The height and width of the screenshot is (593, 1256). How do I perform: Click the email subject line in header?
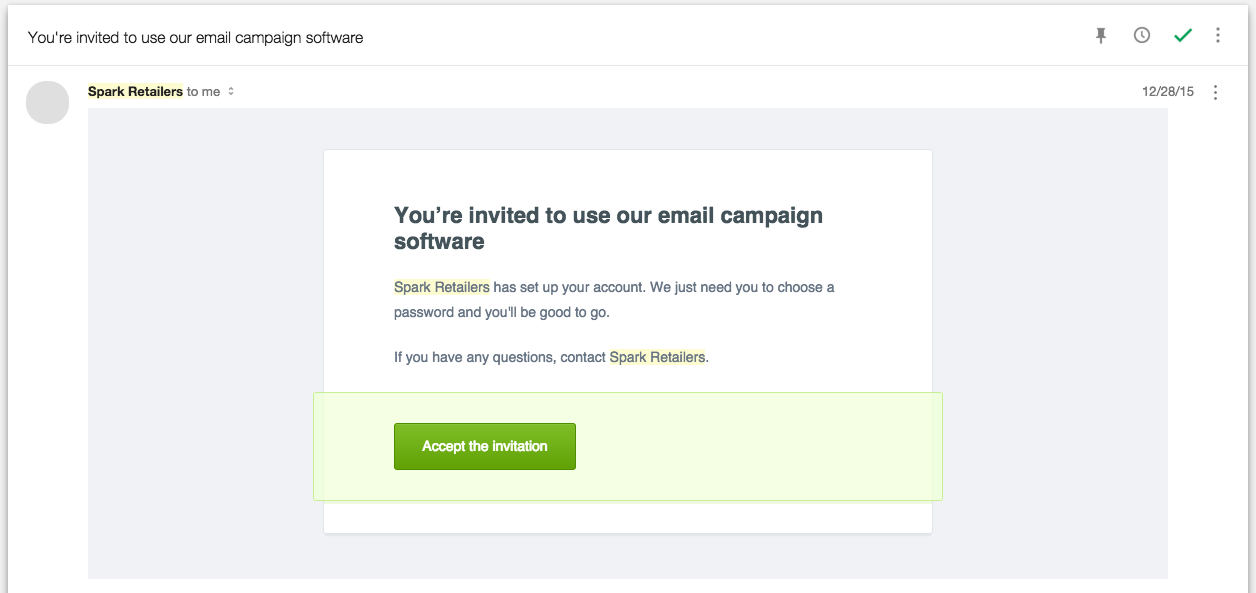[195, 37]
